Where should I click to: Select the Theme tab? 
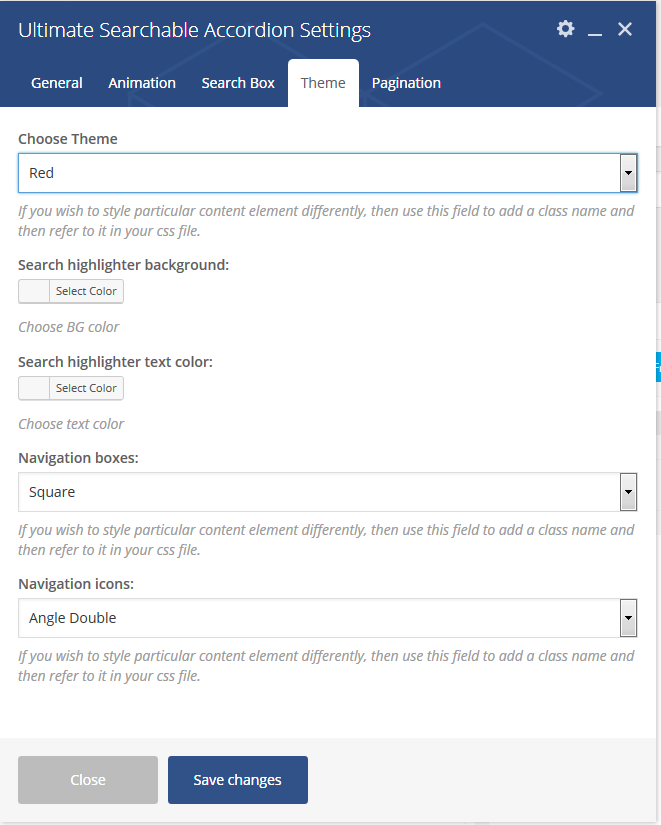tap(323, 83)
